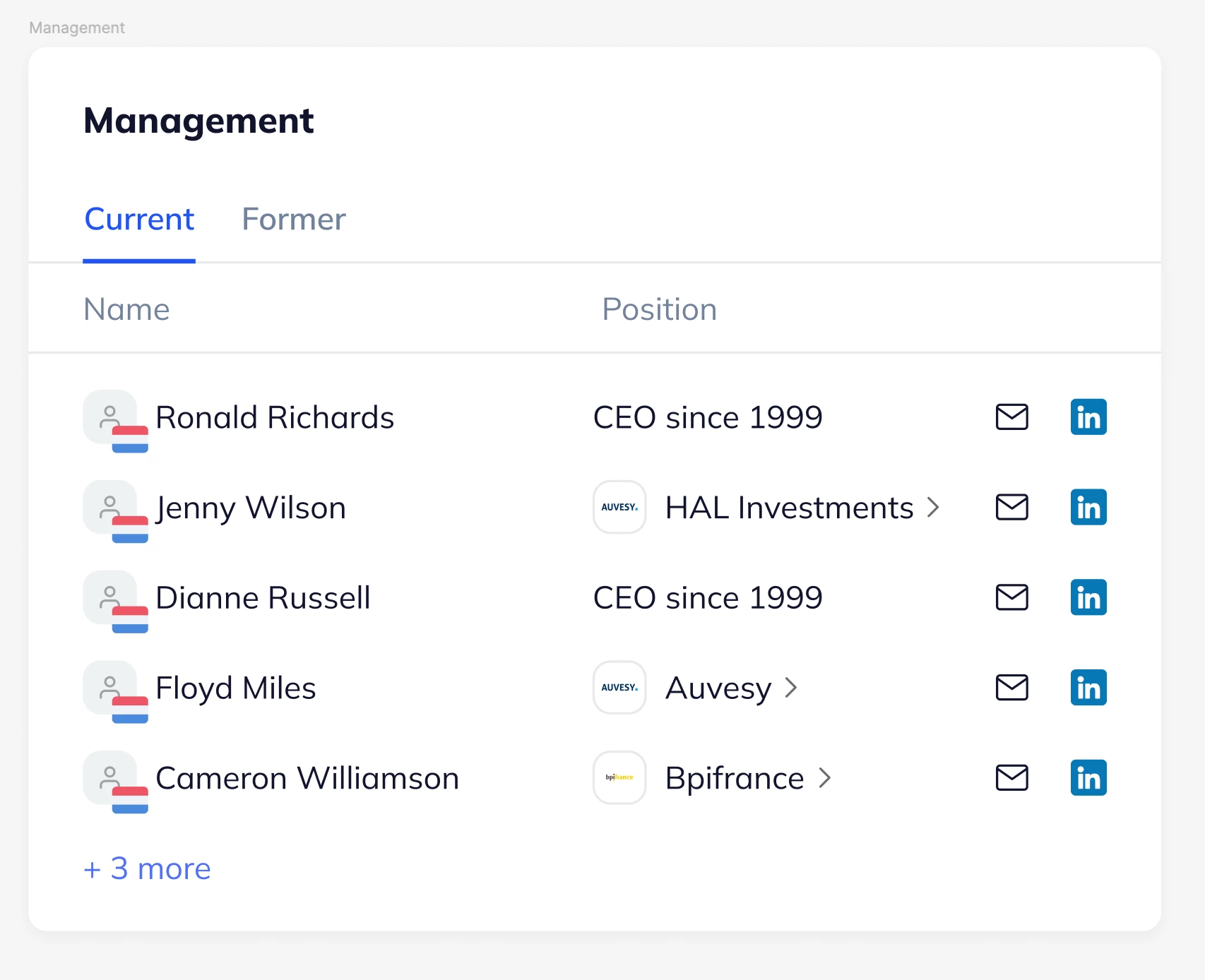The image size is (1205, 980).
Task: Click Cameron Williamson's mail icon
Action: [x=1011, y=778]
